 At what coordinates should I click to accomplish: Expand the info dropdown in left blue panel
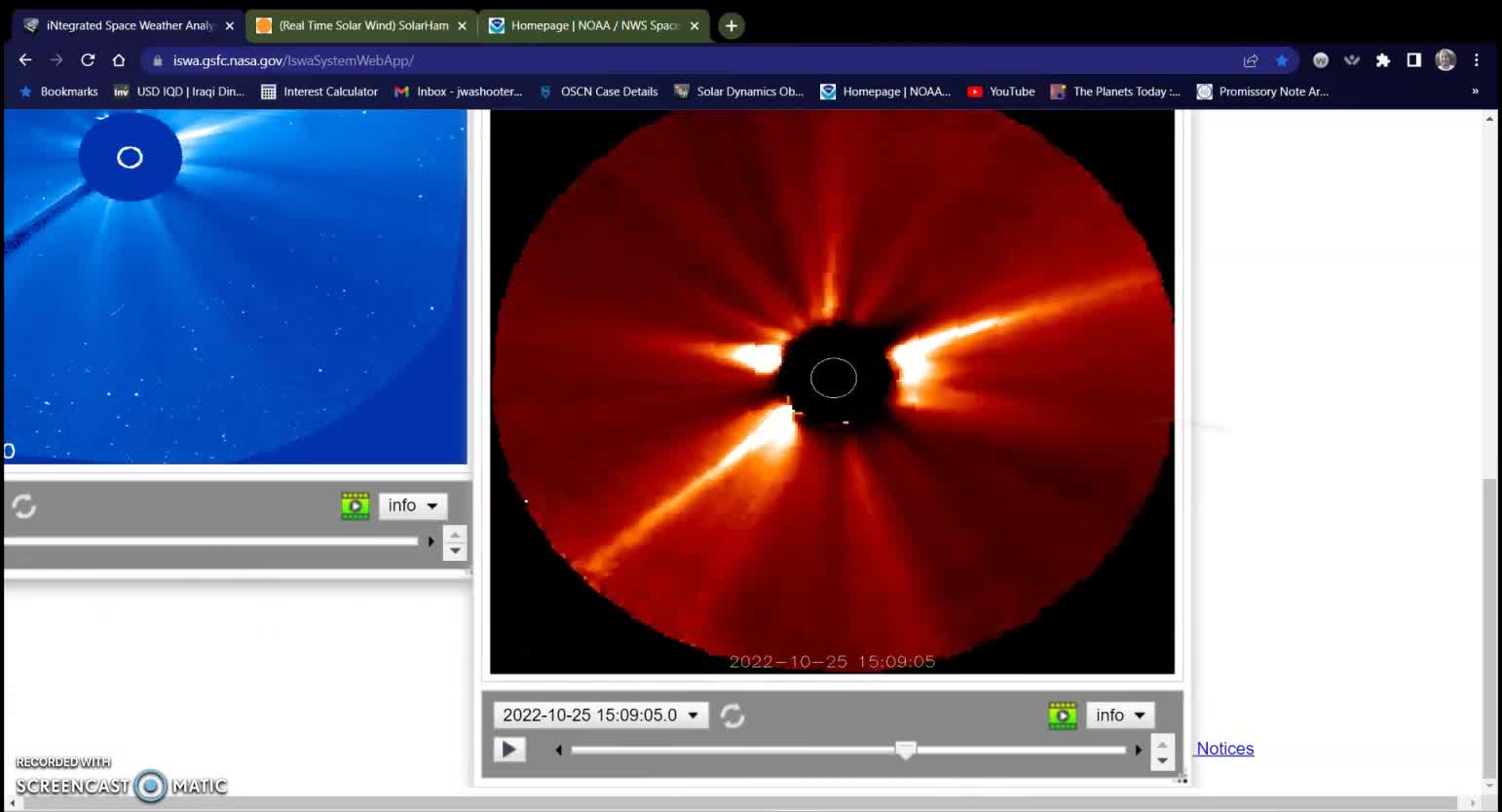point(413,505)
